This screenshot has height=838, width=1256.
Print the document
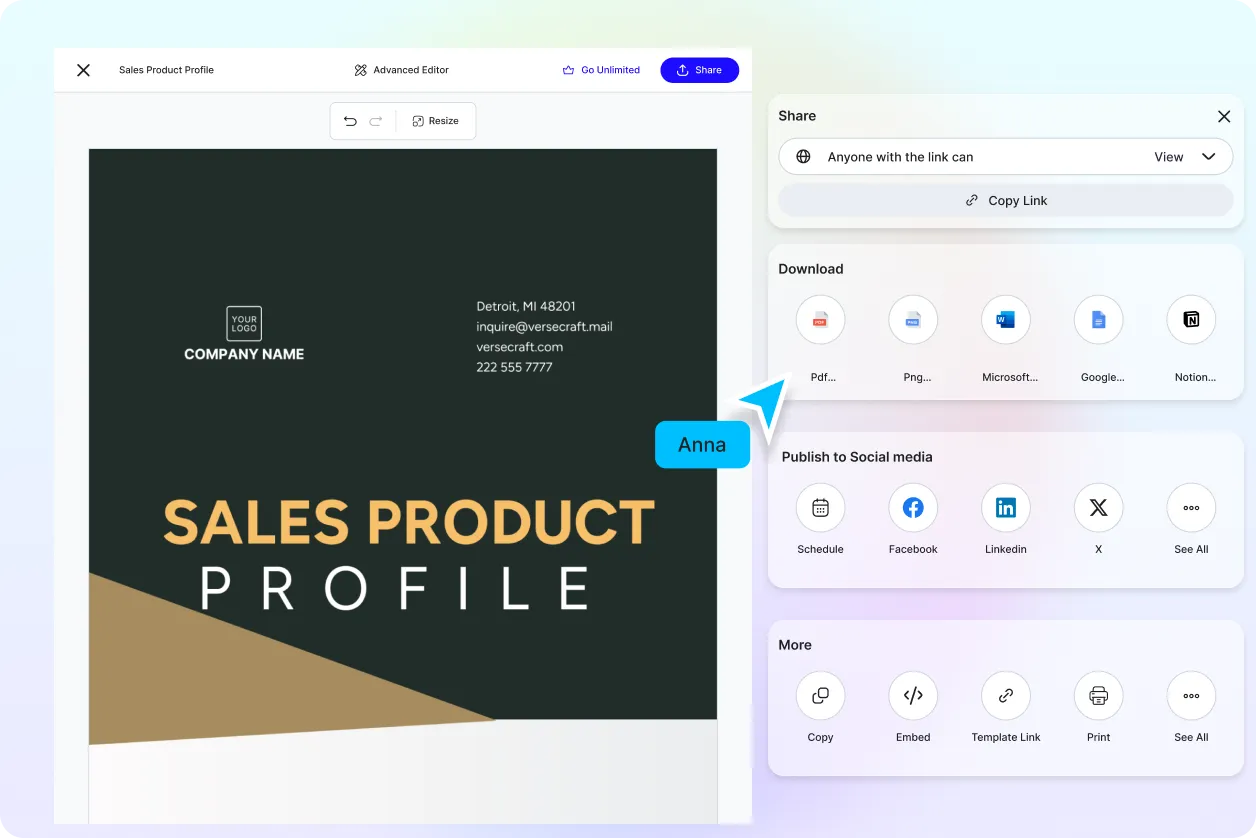1098,696
